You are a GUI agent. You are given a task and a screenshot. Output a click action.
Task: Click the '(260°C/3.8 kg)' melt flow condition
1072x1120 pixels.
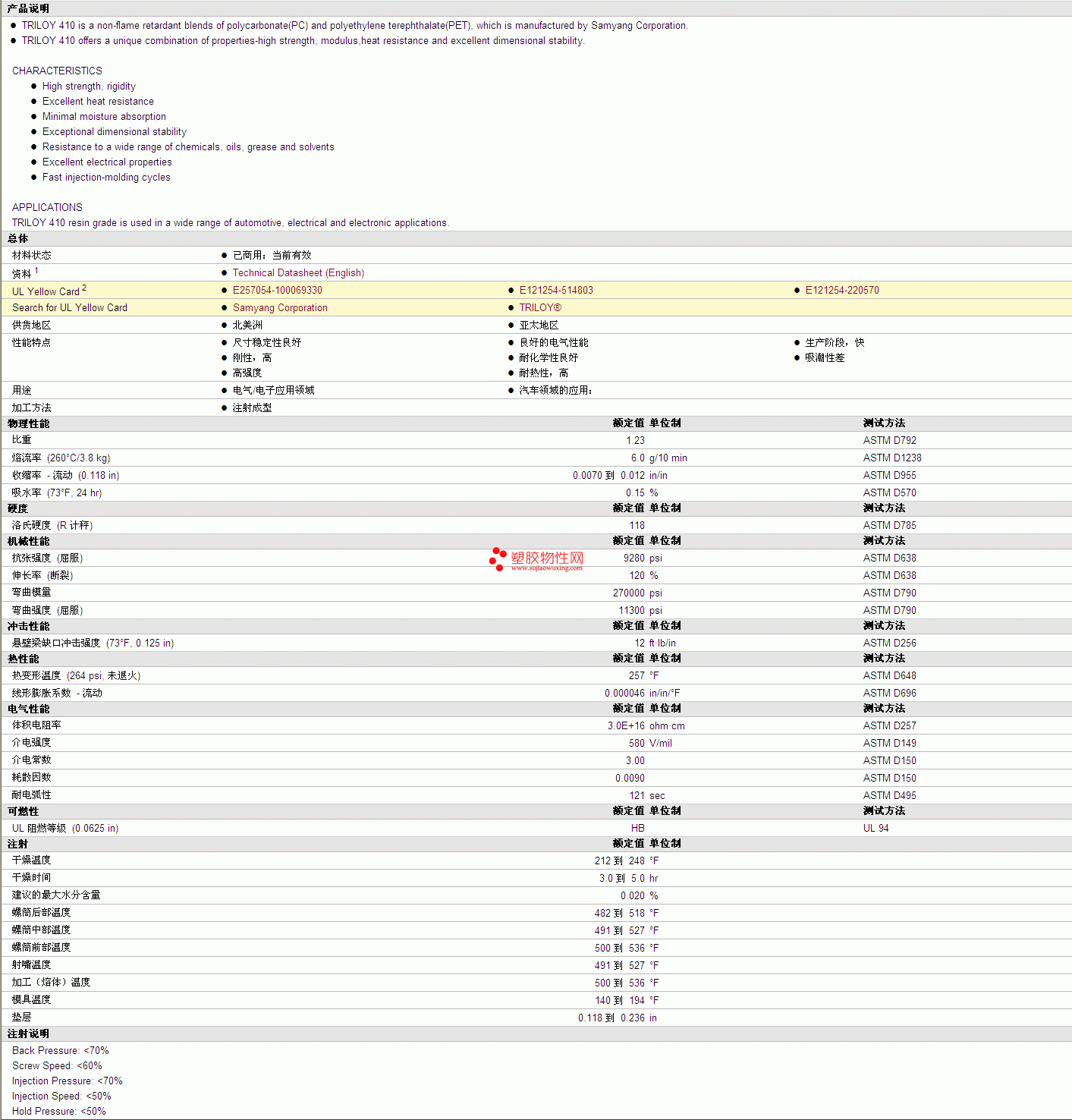[79, 458]
